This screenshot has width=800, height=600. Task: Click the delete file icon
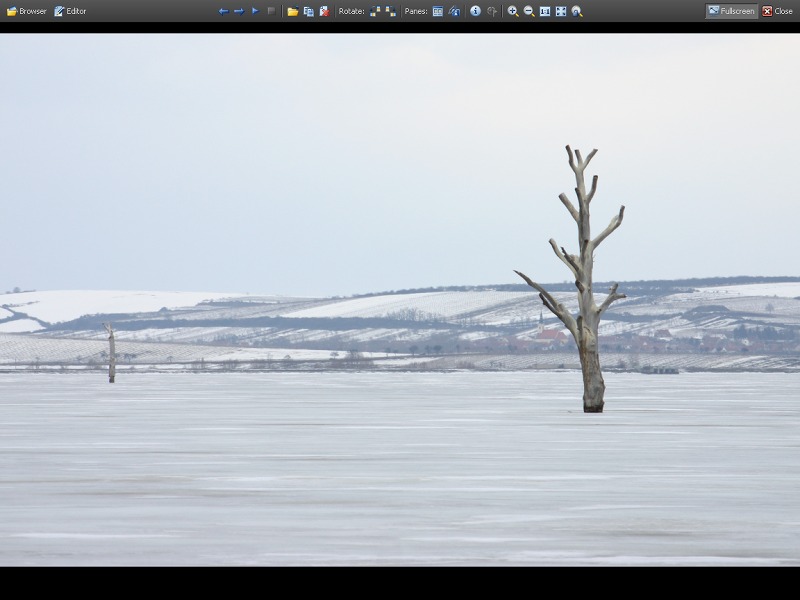pos(324,11)
